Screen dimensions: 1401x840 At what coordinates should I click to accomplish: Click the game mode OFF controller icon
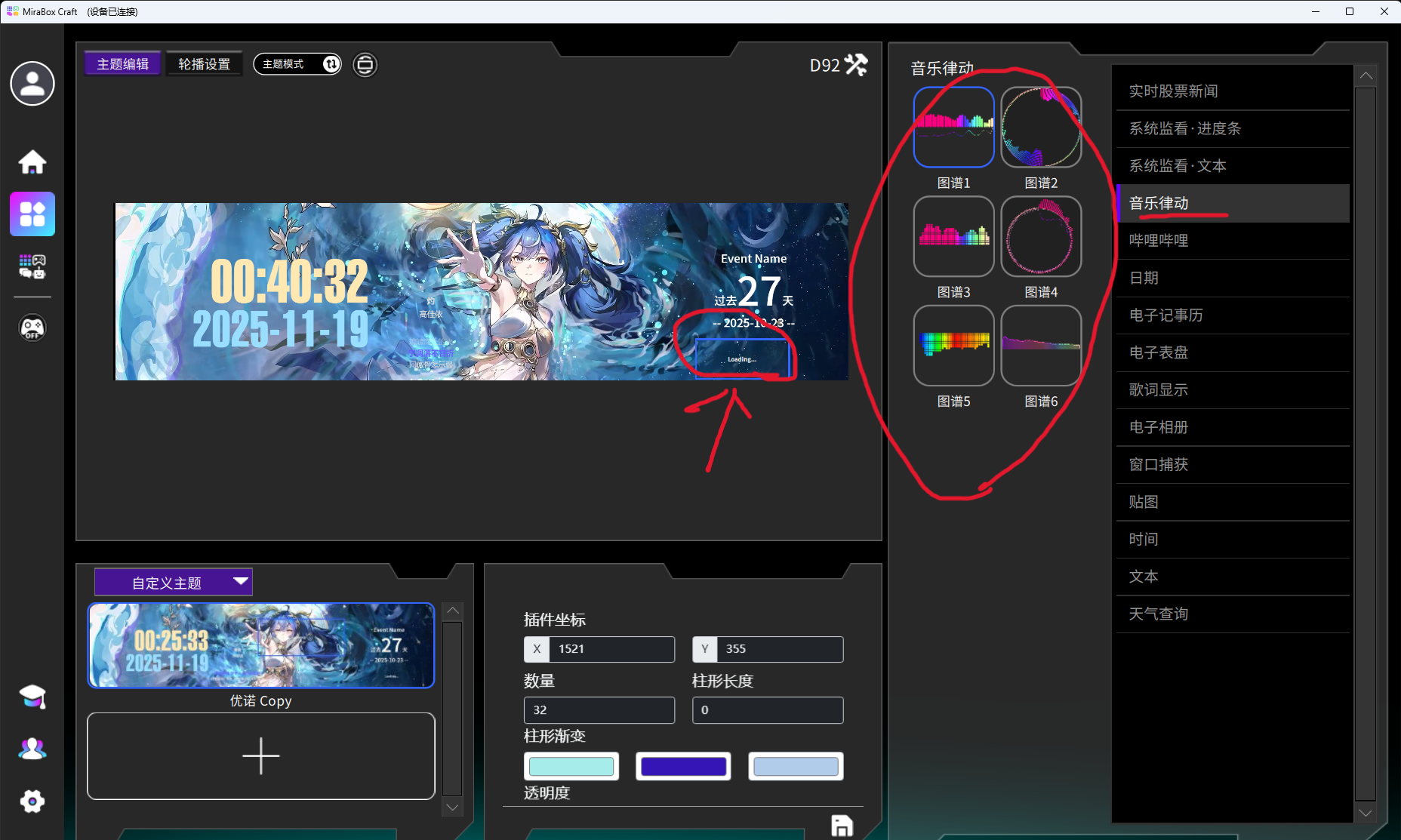pyautogui.click(x=32, y=328)
